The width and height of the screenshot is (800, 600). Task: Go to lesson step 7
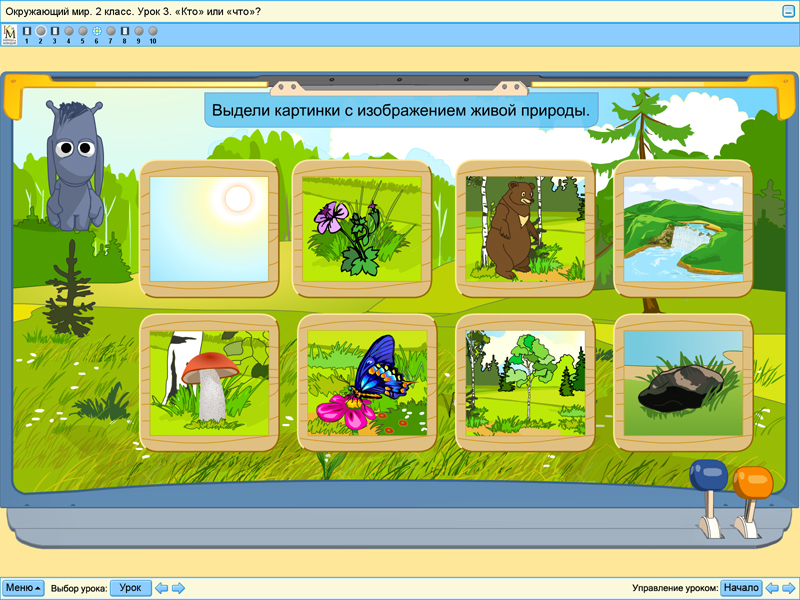coord(111,31)
